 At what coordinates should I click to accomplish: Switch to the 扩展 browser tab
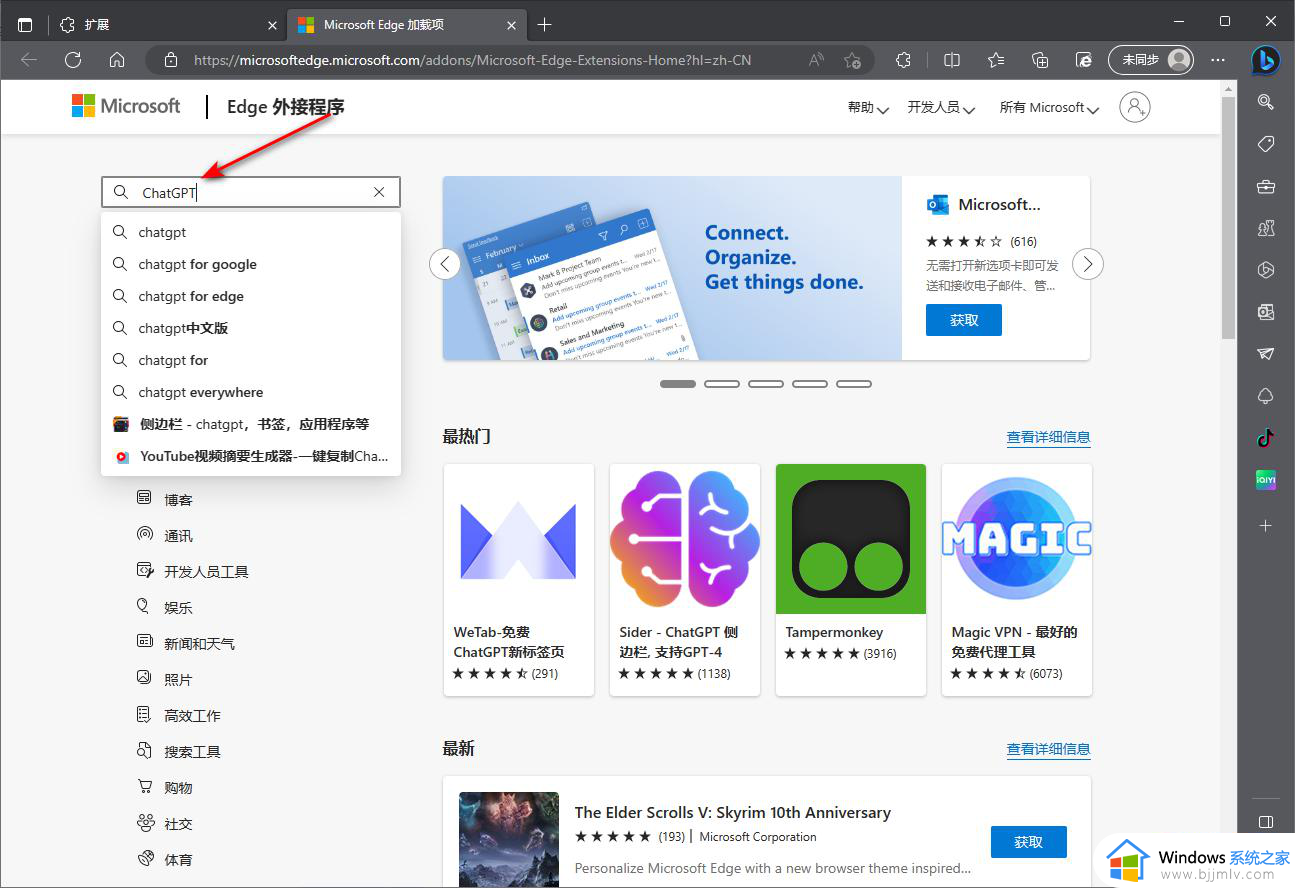click(167, 25)
